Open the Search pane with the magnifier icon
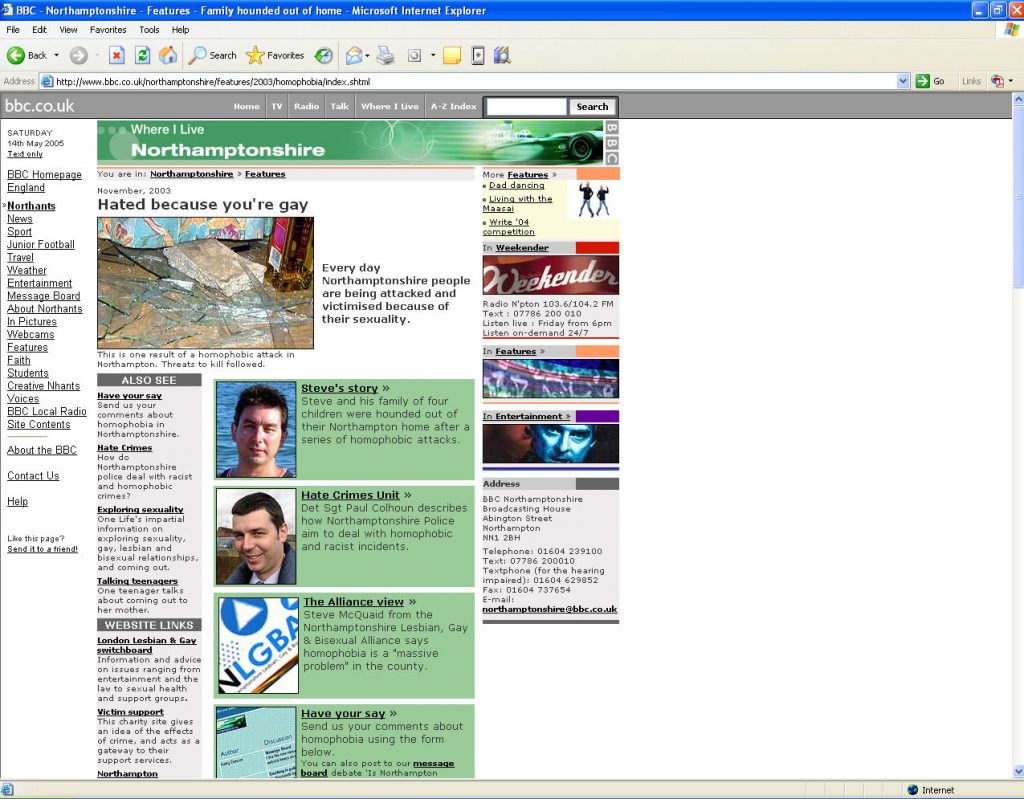Viewport: 1024px width, 799px height. [212, 56]
